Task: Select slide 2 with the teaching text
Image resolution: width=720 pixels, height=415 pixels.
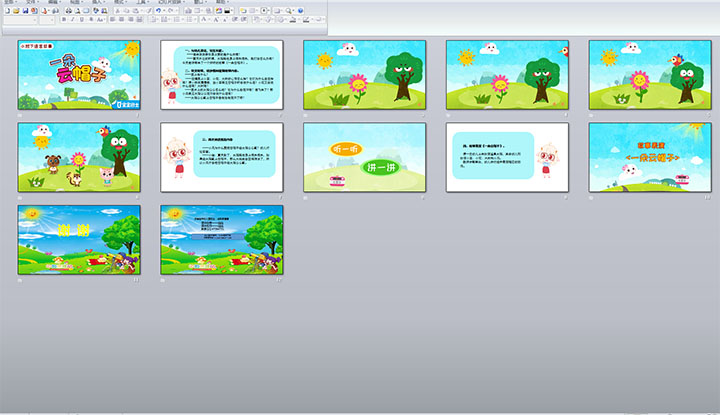Action: [222, 75]
